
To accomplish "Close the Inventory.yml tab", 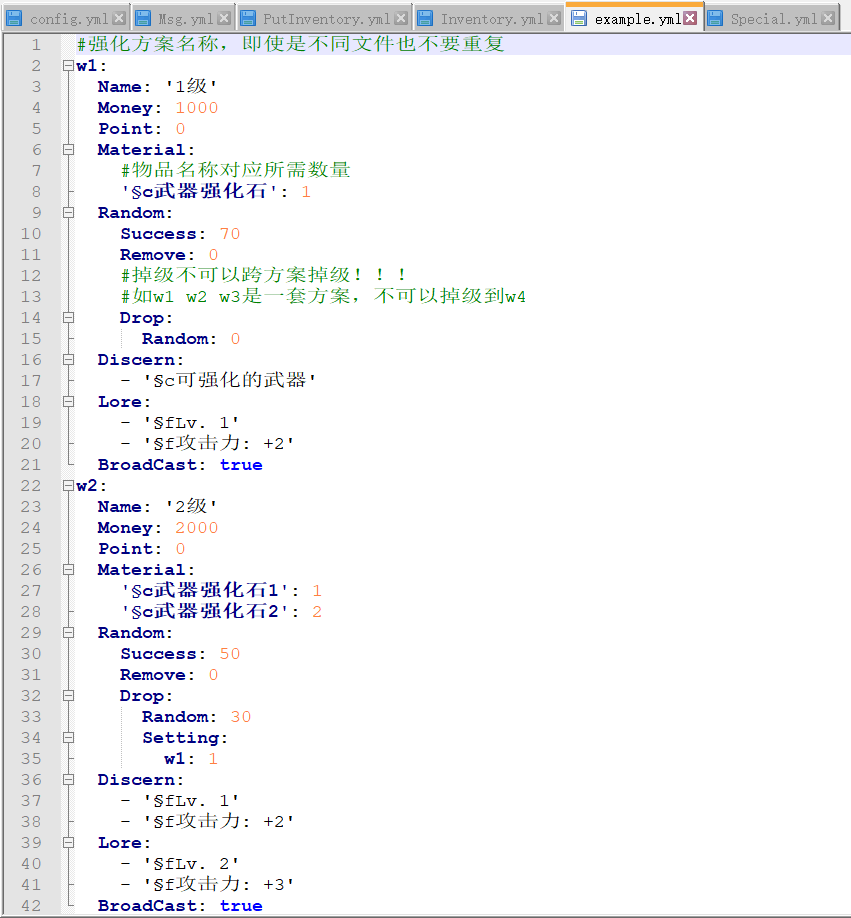I will coord(554,18).
